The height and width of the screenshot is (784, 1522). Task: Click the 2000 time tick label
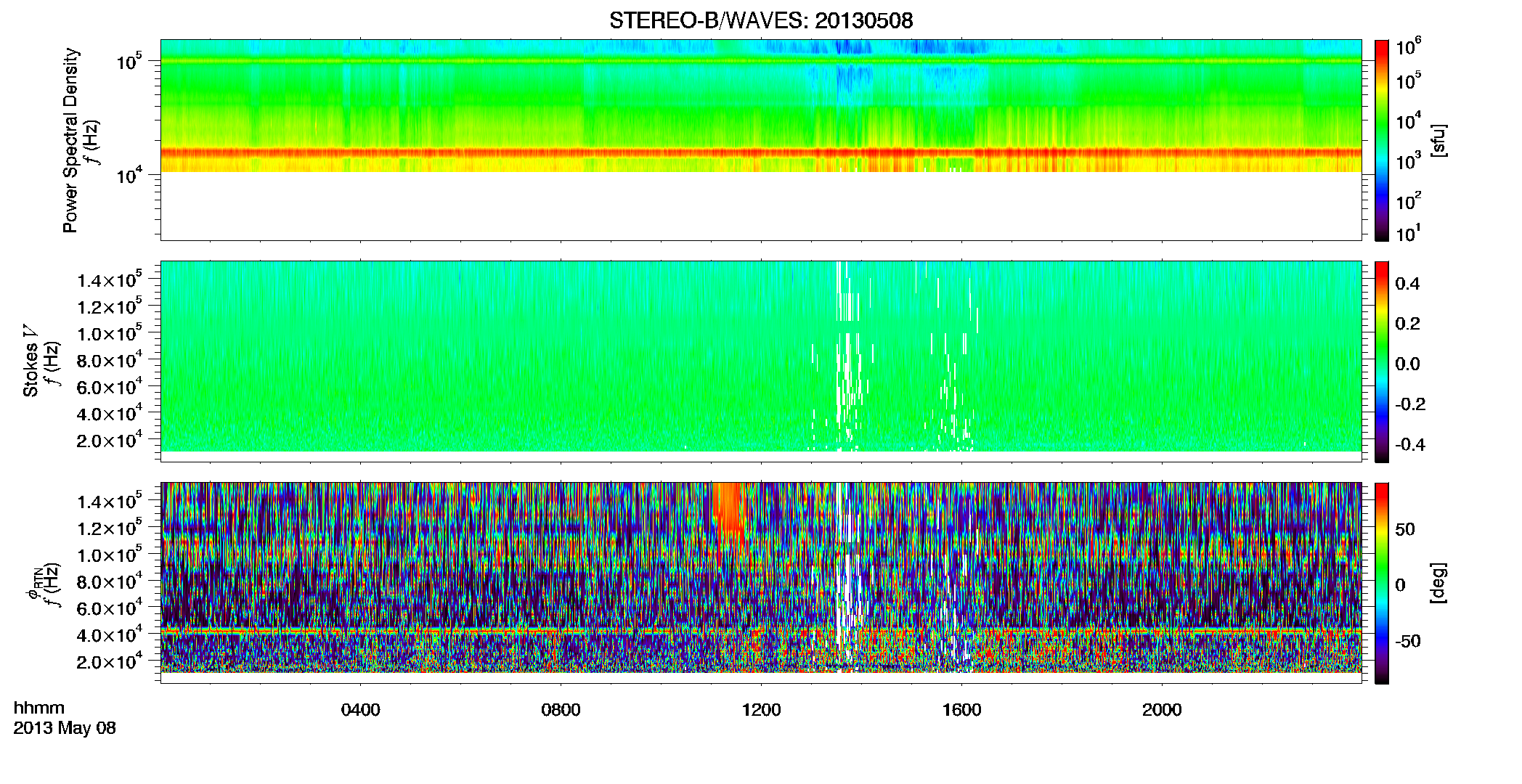pyautogui.click(x=1163, y=710)
